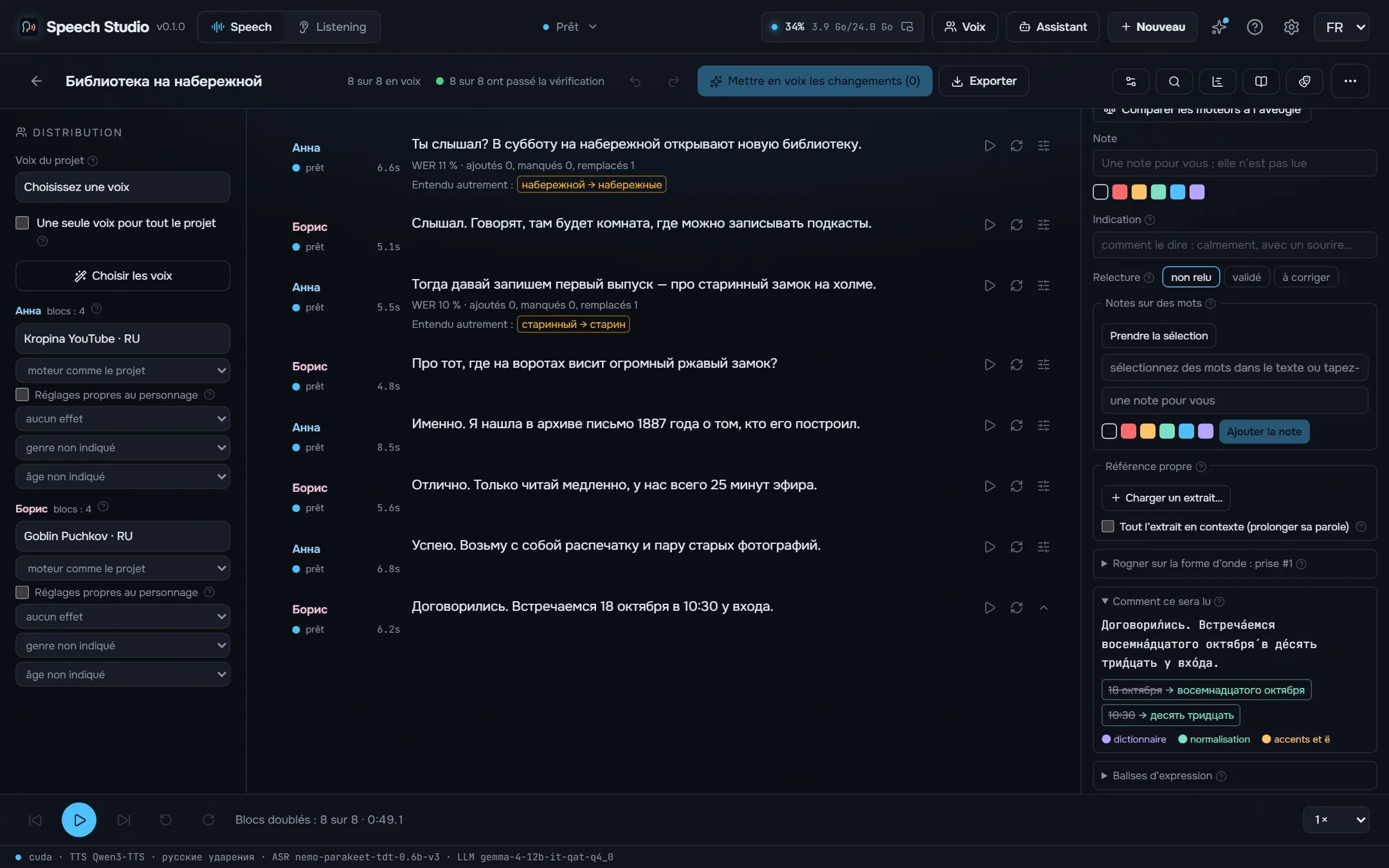Open settings sliders for 25 минут эфира block
The height and width of the screenshot is (868, 1389).
pyautogui.click(x=1043, y=486)
